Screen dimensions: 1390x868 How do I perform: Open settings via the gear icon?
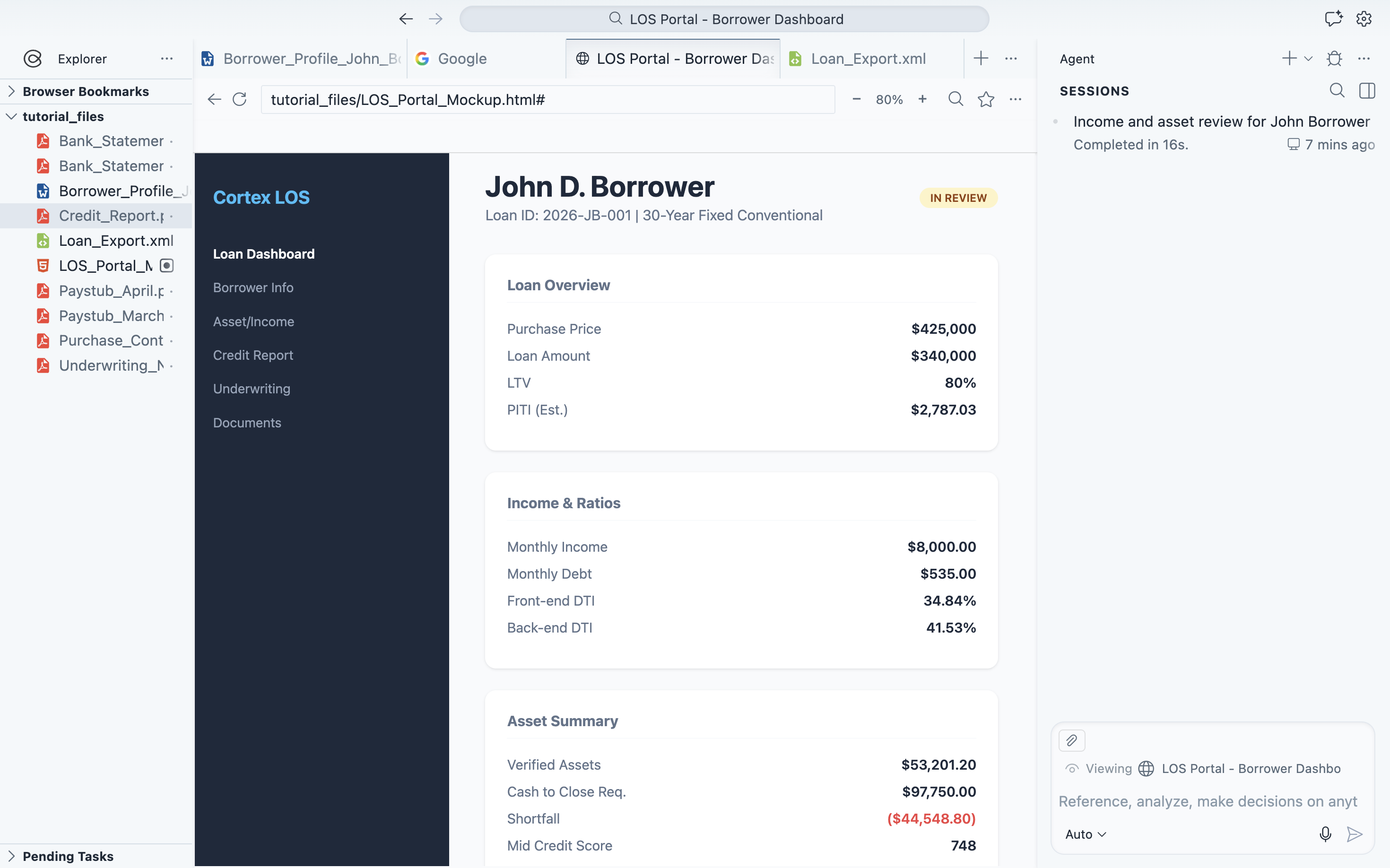pyautogui.click(x=1364, y=18)
